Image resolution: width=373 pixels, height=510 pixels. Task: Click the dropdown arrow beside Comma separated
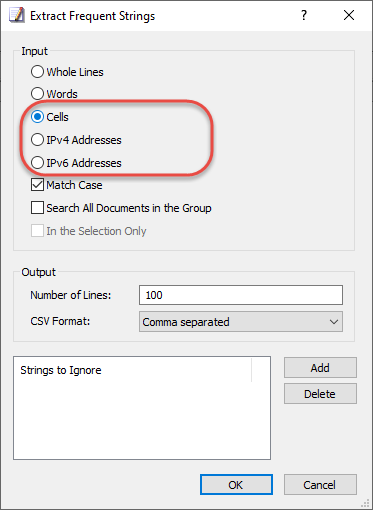click(334, 322)
